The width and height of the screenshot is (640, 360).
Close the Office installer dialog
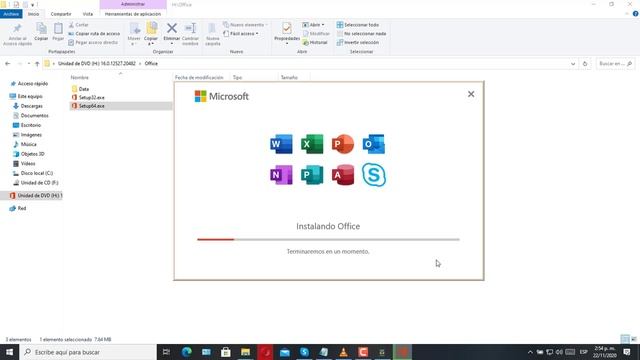(471, 94)
